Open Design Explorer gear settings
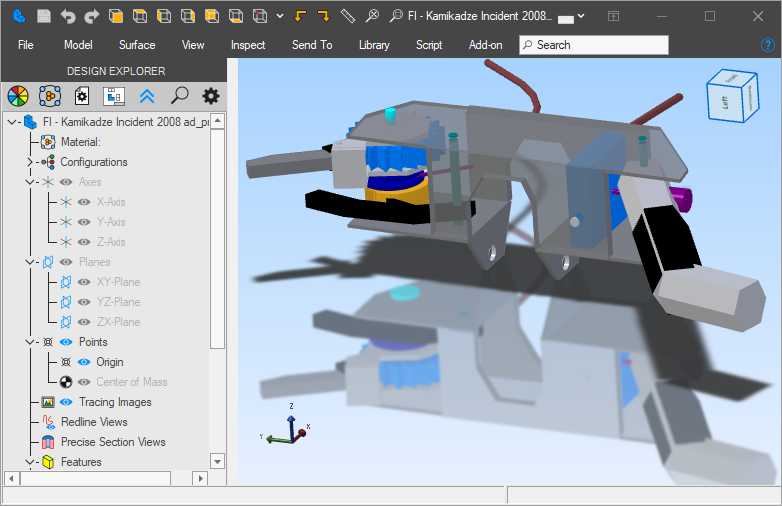Screen dimensions: 782x506 [210, 96]
